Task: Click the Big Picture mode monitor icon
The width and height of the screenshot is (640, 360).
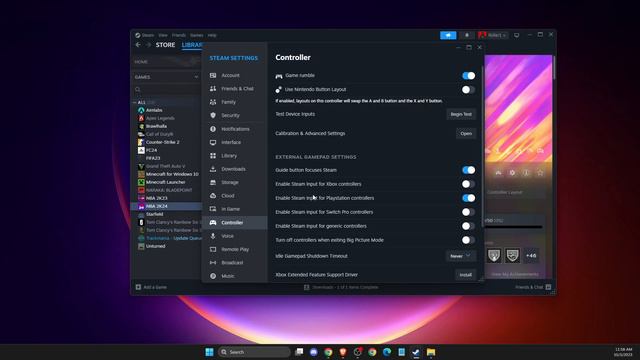Action: pyautogui.click(x=517, y=35)
